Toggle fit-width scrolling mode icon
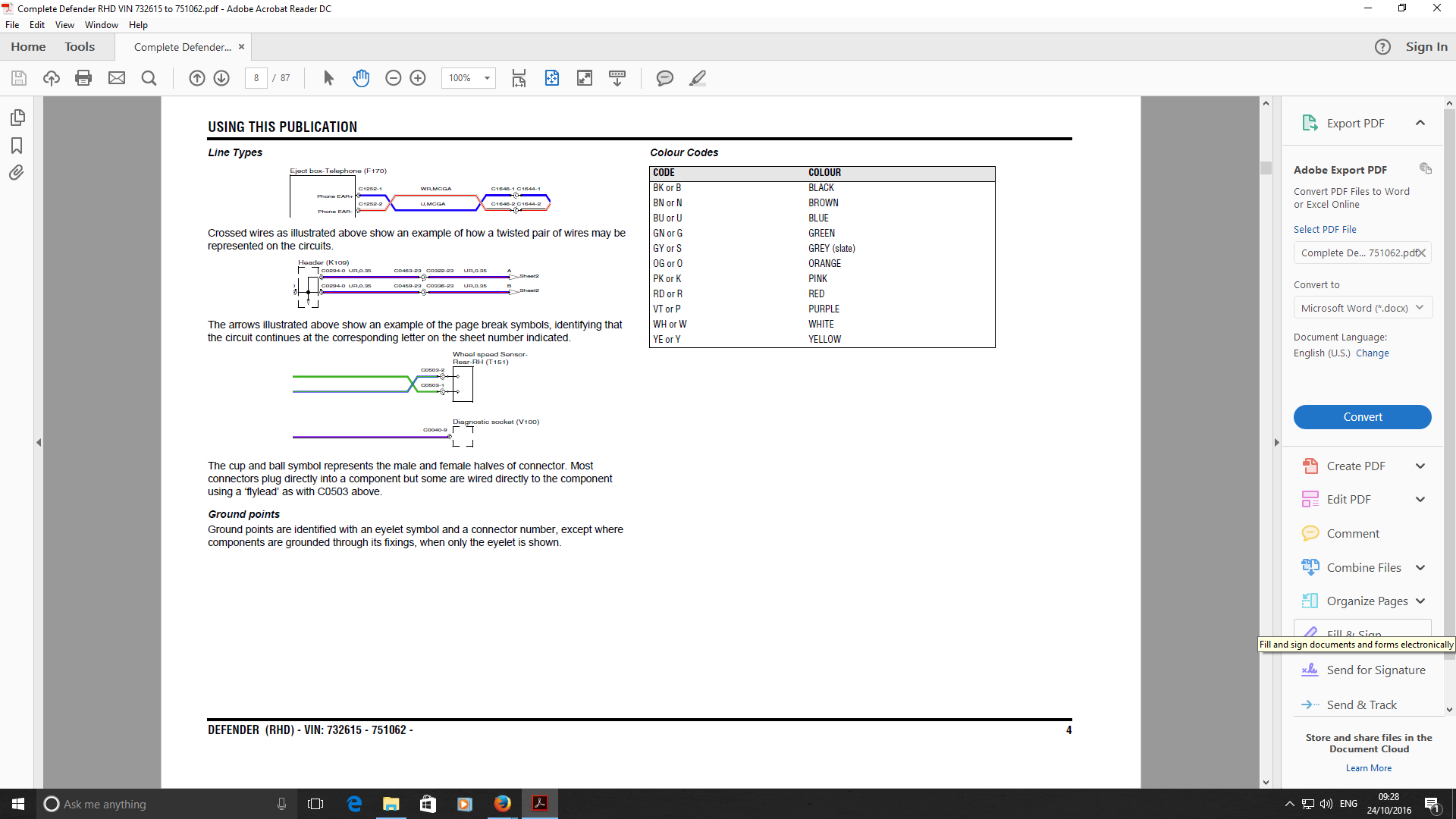1456x819 pixels. 519,78
